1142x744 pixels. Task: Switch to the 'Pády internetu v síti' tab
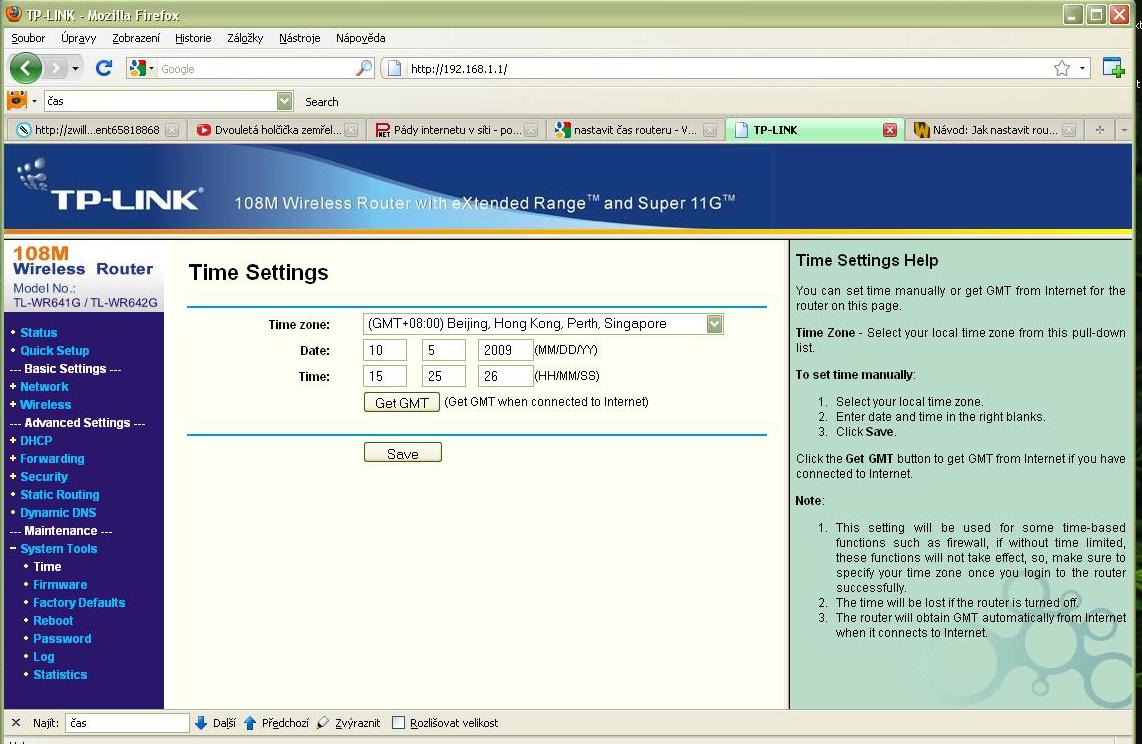click(x=457, y=130)
